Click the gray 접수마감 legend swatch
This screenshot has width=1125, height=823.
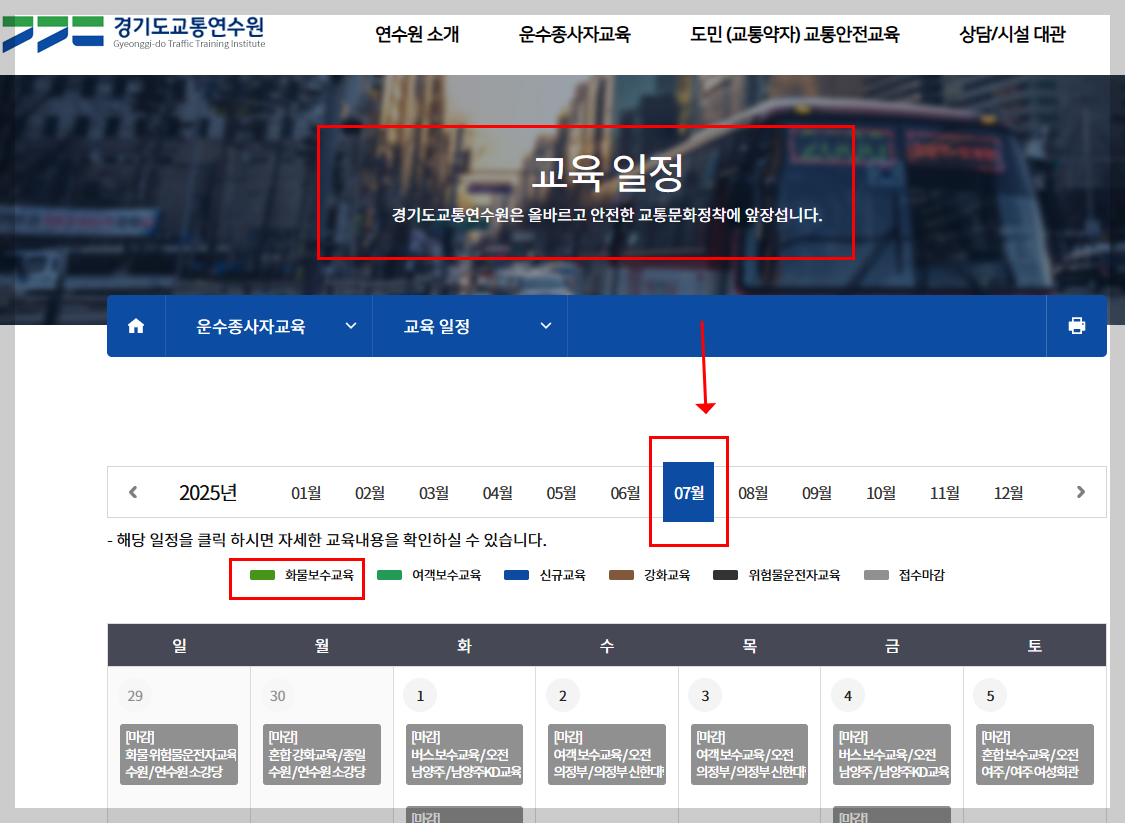(876, 575)
